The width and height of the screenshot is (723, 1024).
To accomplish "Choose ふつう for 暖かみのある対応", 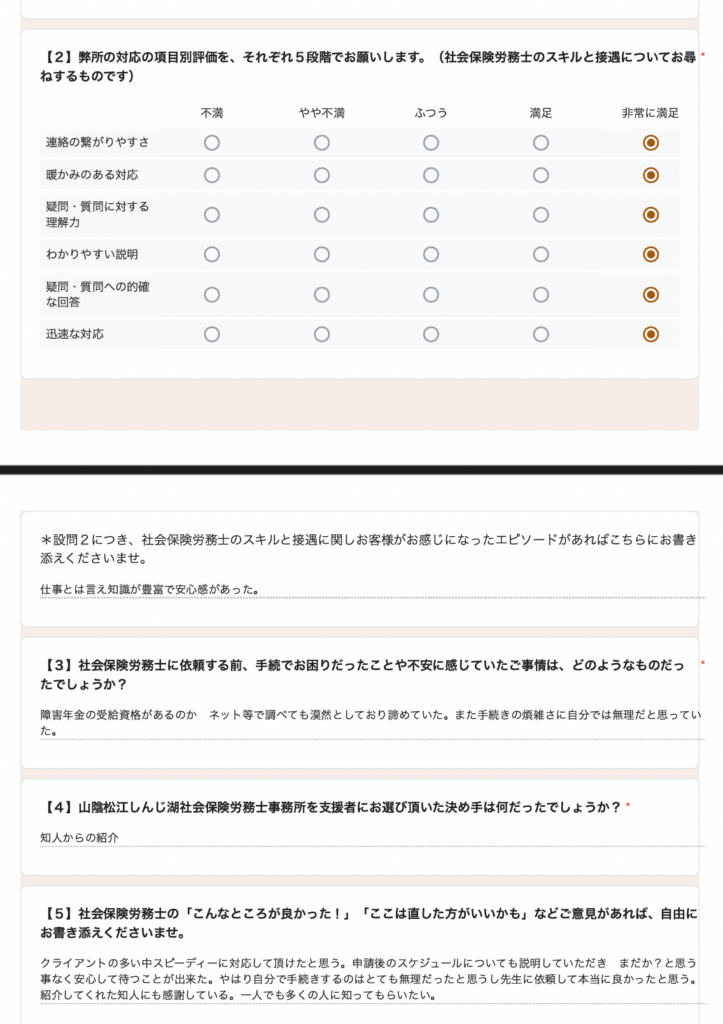I will 431,175.
